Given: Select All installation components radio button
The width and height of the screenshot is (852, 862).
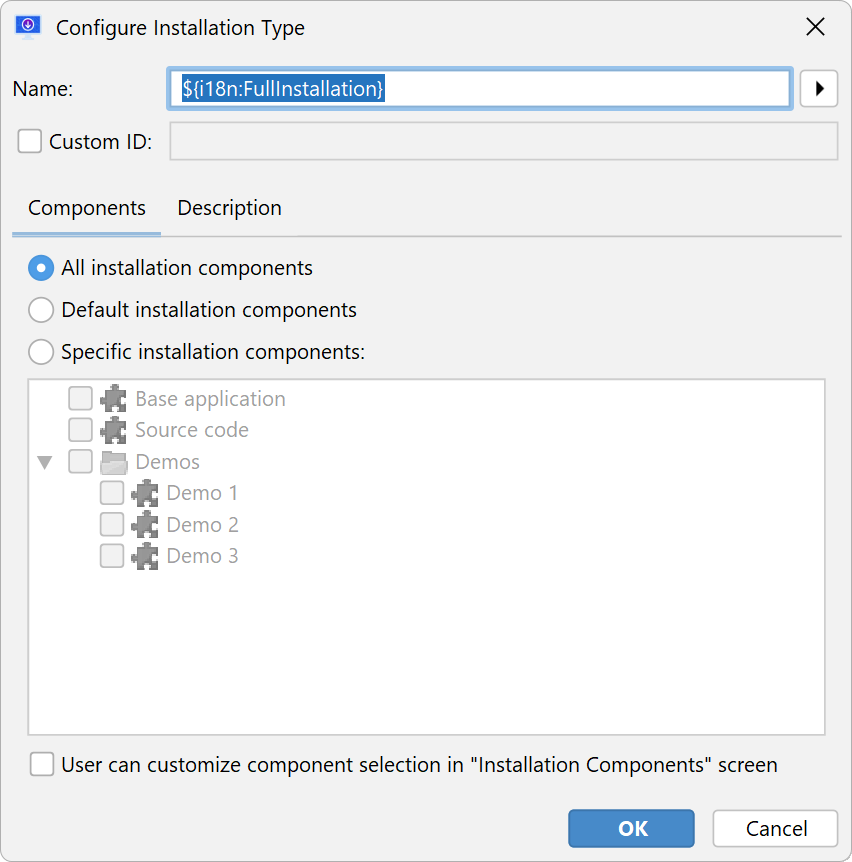Looking at the screenshot, I should click(41, 268).
